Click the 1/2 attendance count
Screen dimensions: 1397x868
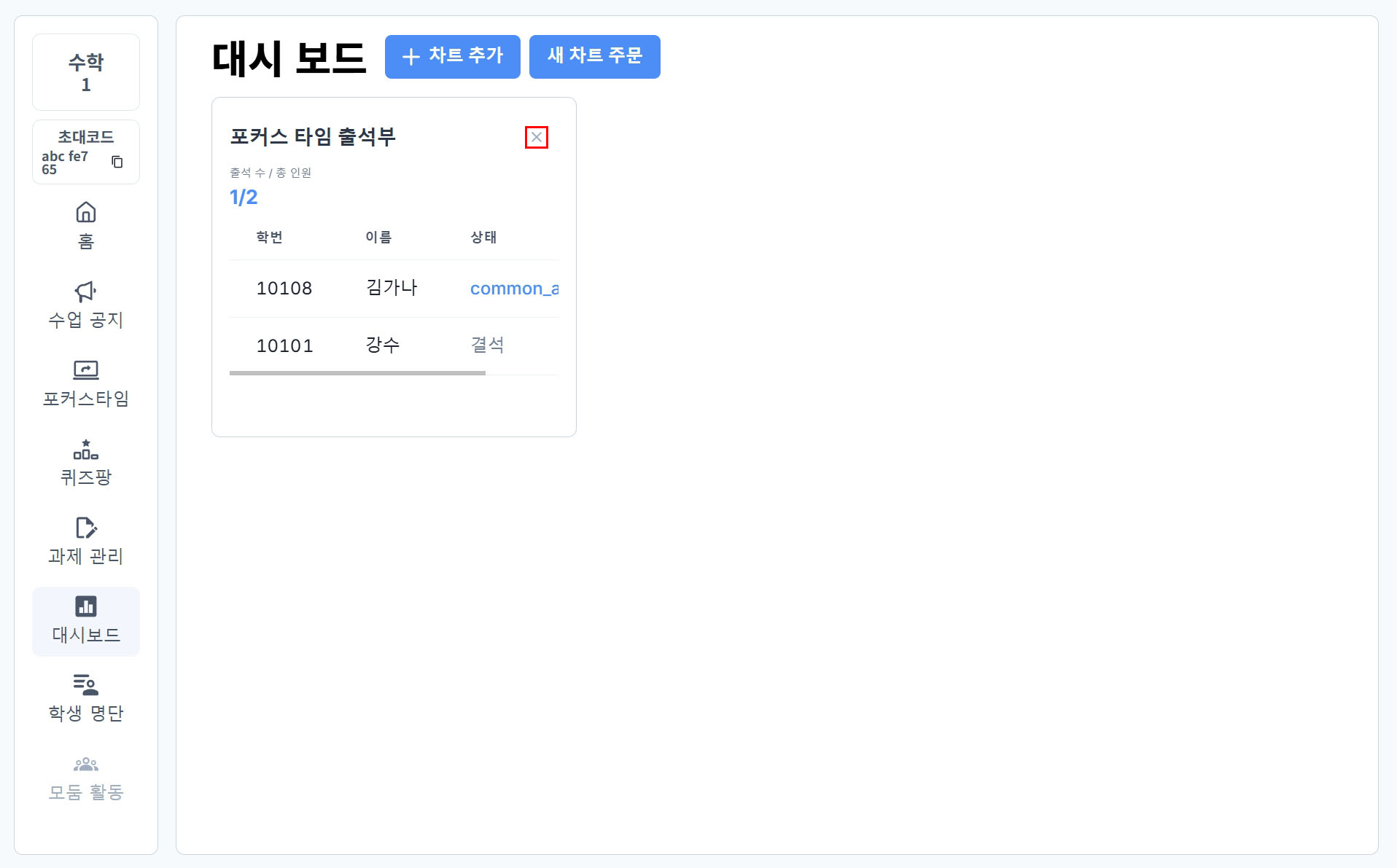tap(244, 198)
